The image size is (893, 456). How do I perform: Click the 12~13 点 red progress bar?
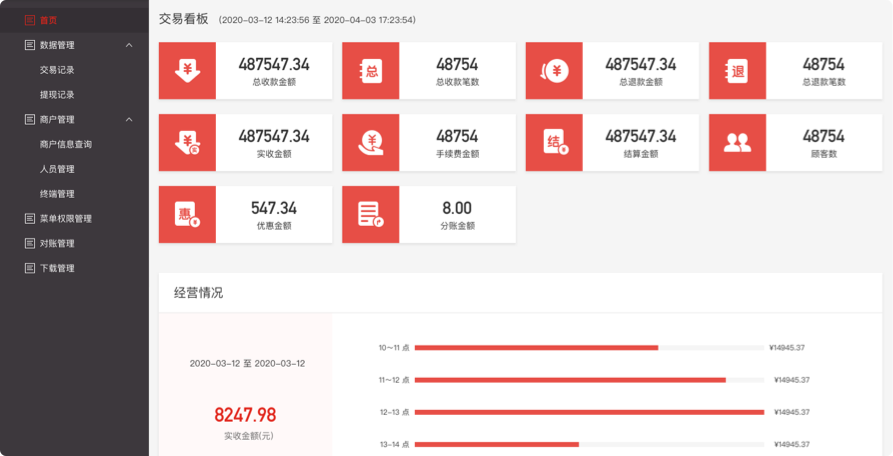pyautogui.click(x=588, y=412)
